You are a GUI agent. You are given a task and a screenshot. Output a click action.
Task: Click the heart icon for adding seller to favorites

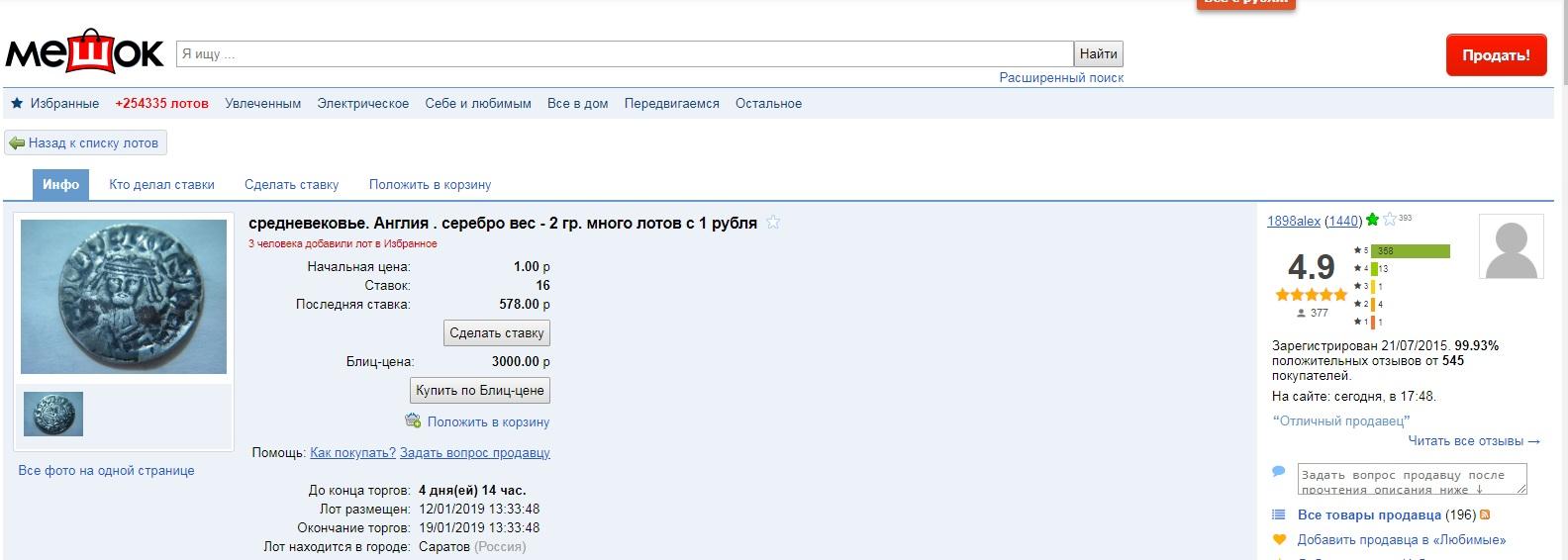click(1279, 539)
